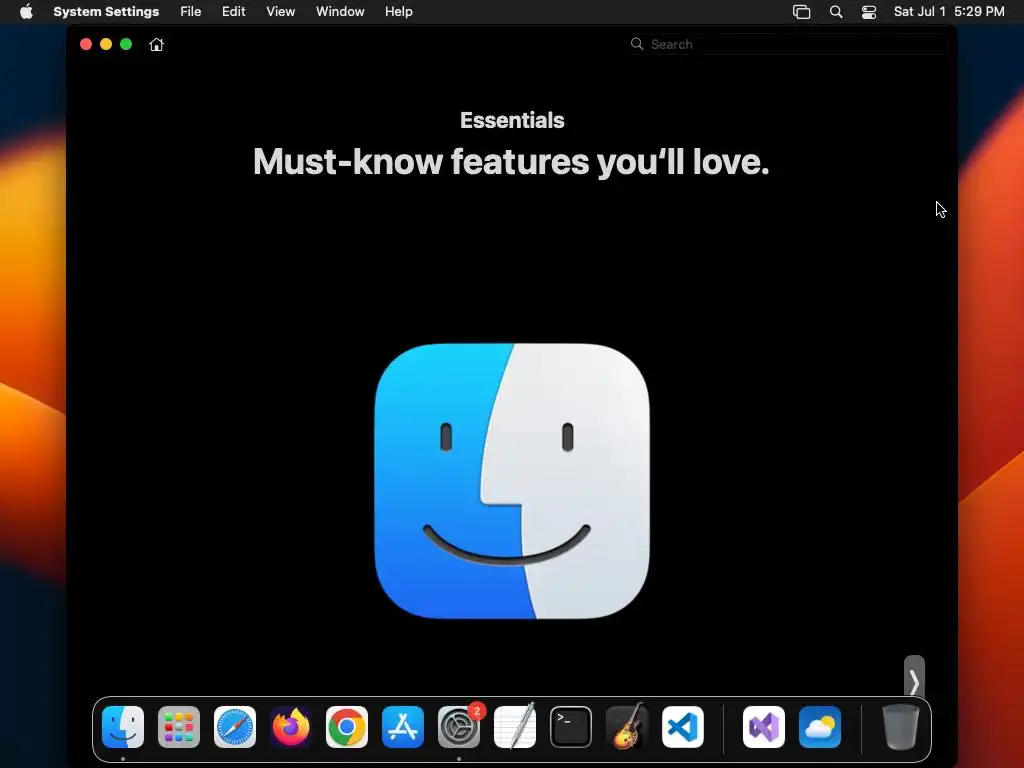The width and height of the screenshot is (1024, 768).
Task: Open App Store from the Dock
Action: click(x=403, y=727)
